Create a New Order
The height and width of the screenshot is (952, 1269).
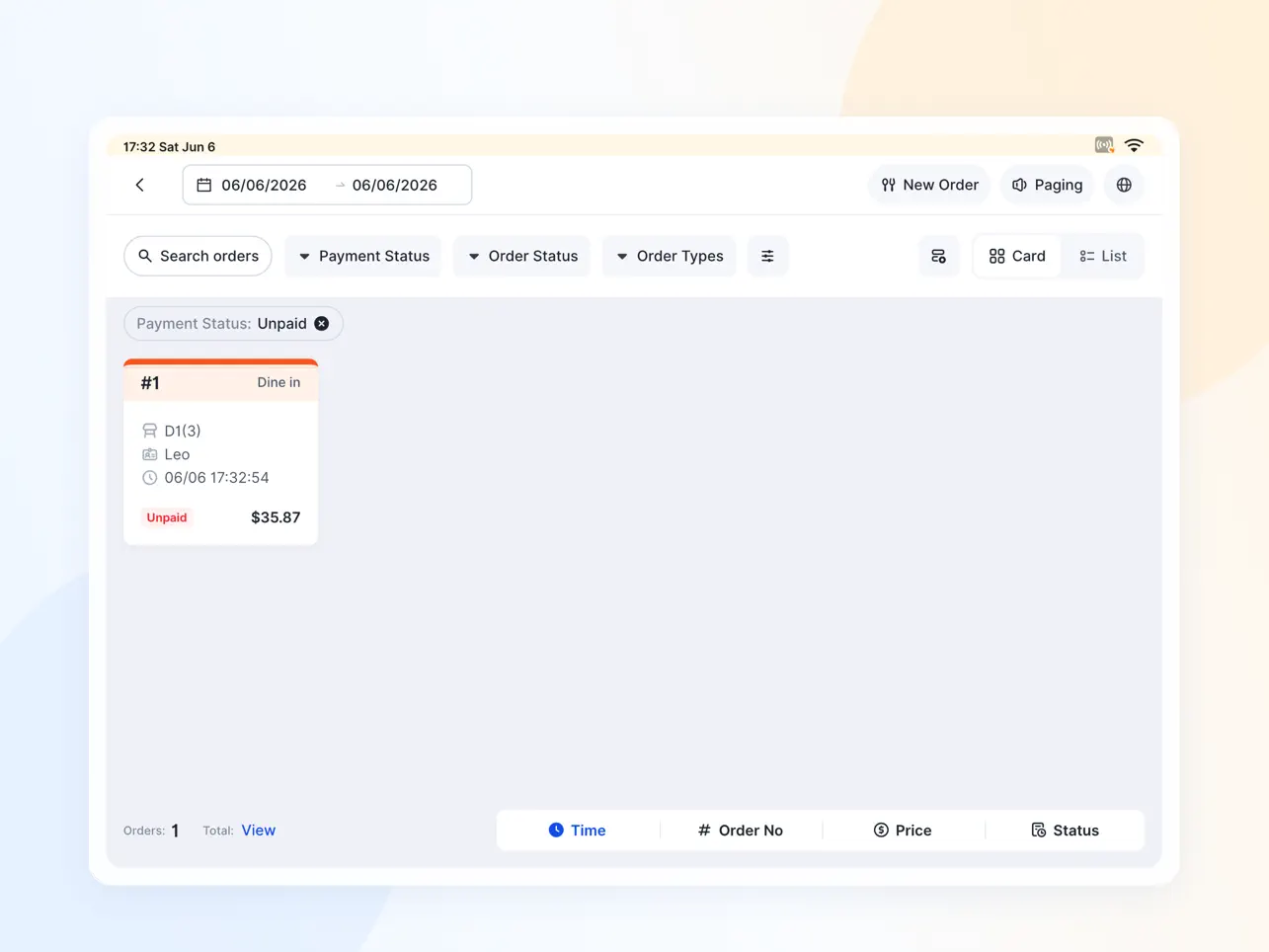click(x=929, y=185)
